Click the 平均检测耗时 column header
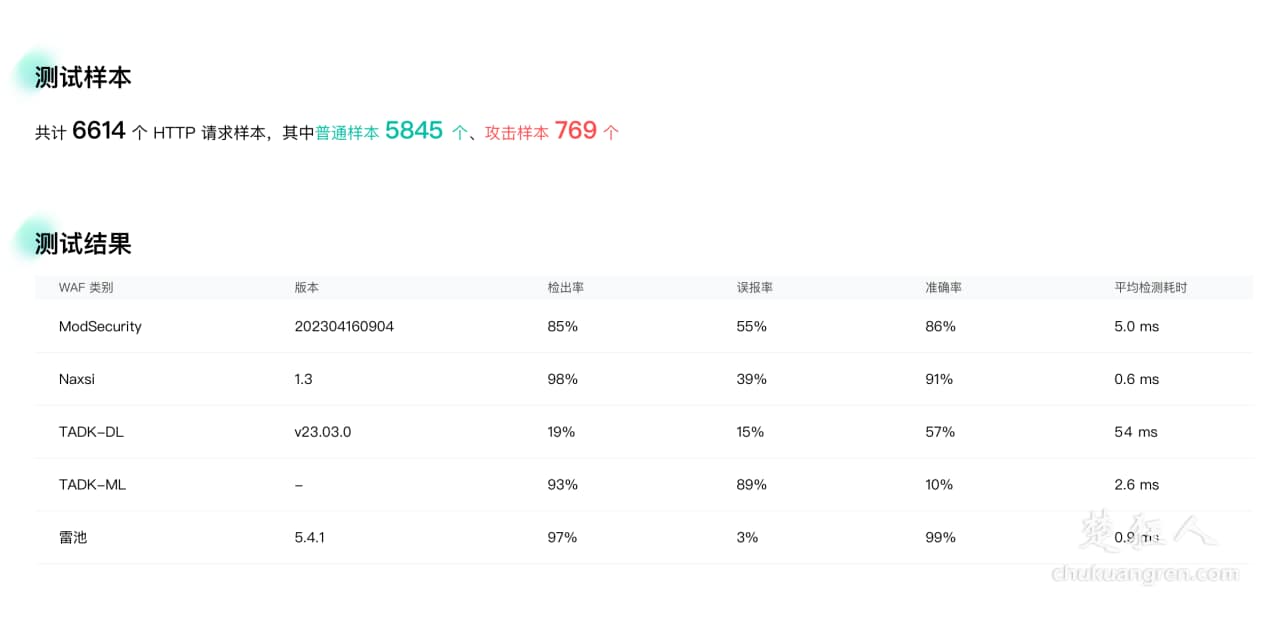Viewport: 1280px width, 628px height. [x=1150, y=288]
